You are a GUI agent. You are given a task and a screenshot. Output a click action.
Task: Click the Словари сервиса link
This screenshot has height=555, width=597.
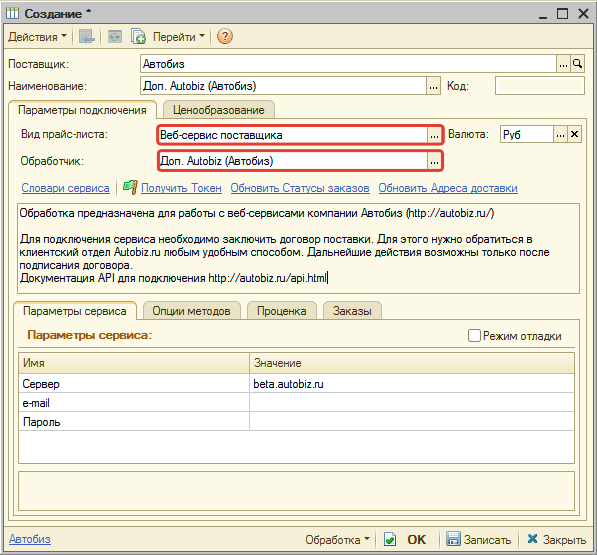click(x=65, y=188)
